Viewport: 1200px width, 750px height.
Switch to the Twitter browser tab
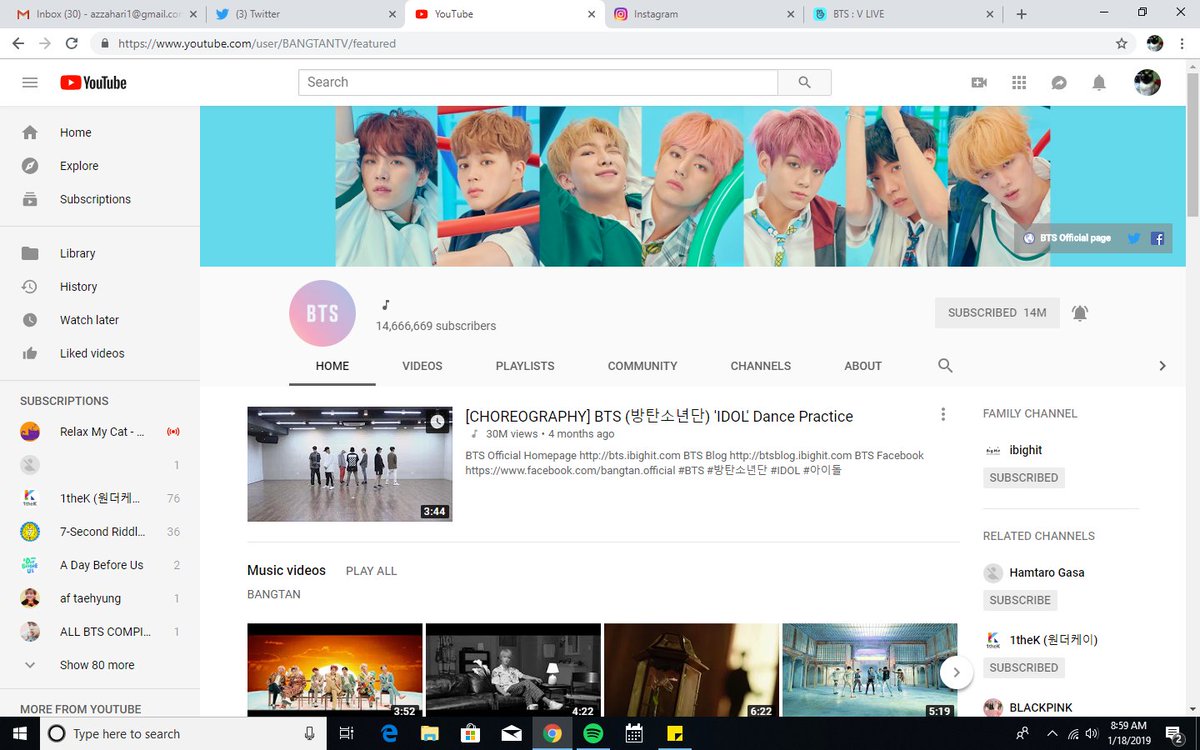point(304,14)
